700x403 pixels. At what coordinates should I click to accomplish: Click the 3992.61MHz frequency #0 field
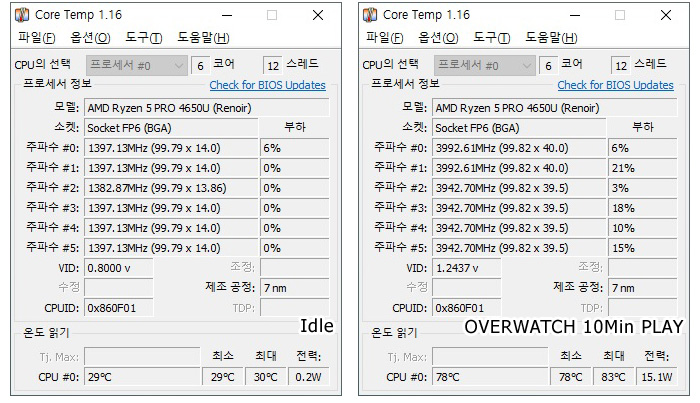point(519,148)
